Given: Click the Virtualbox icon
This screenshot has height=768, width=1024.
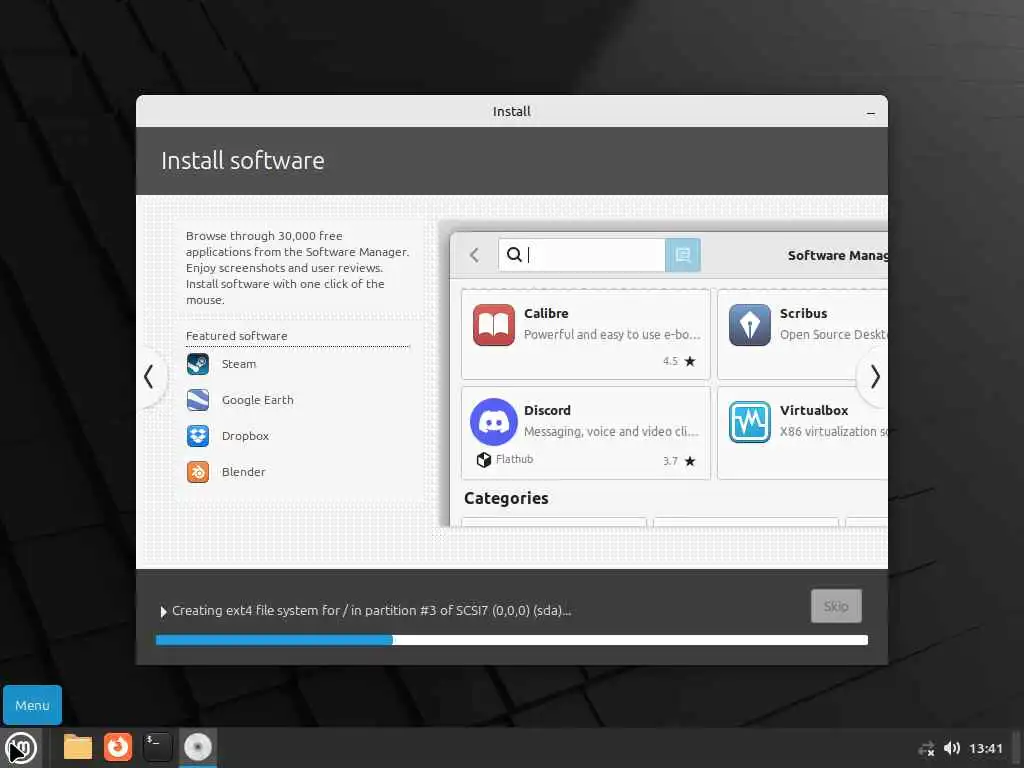Looking at the screenshot, I should [x=750, y=422].
